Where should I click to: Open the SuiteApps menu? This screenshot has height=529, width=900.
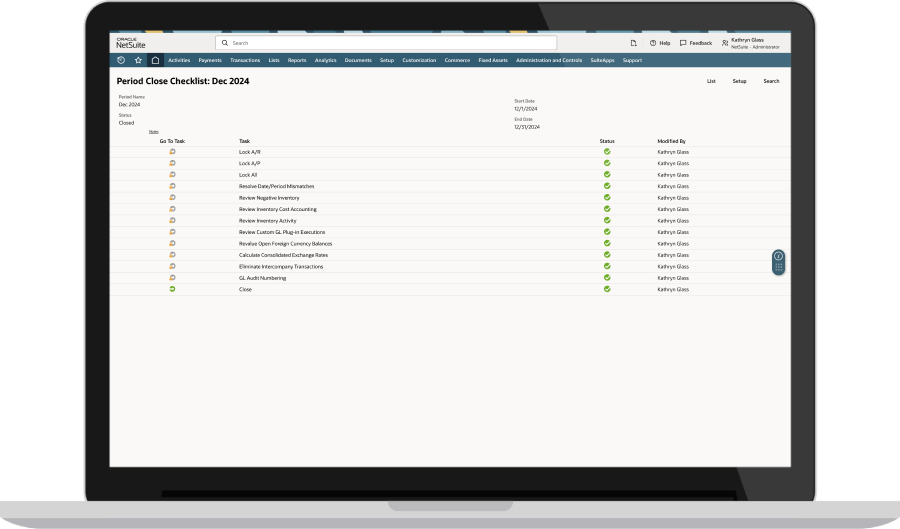(601, 60)
